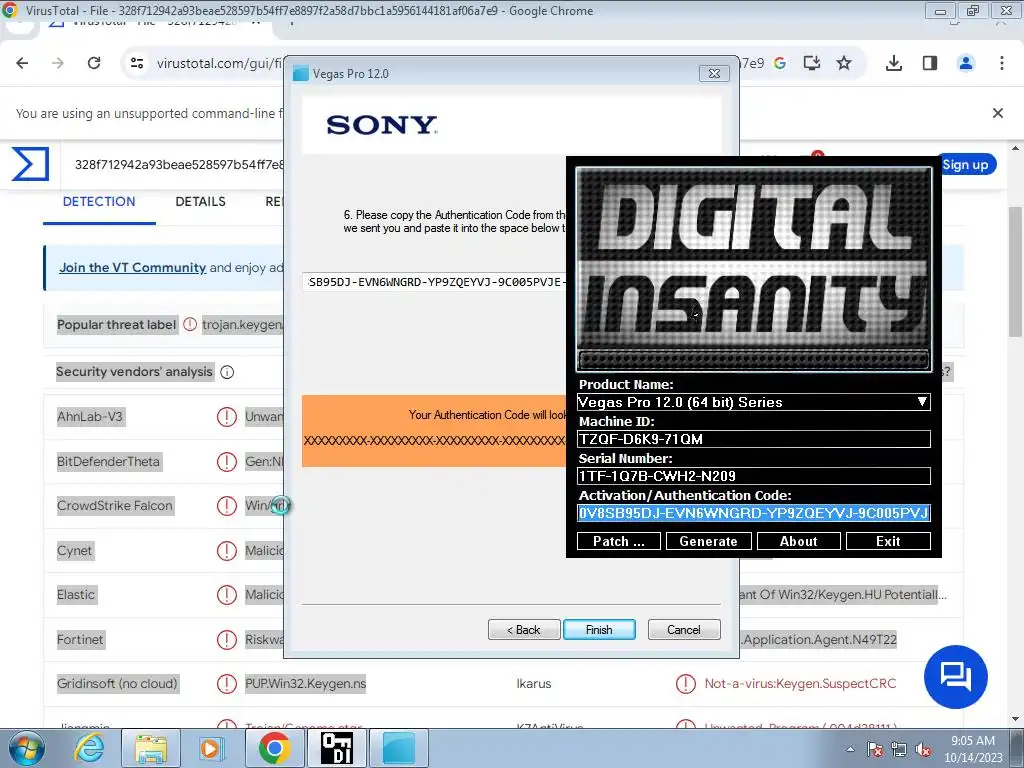Click the Machine ID field in keygen
The image size is (1024, 768).
click(754, 439)
